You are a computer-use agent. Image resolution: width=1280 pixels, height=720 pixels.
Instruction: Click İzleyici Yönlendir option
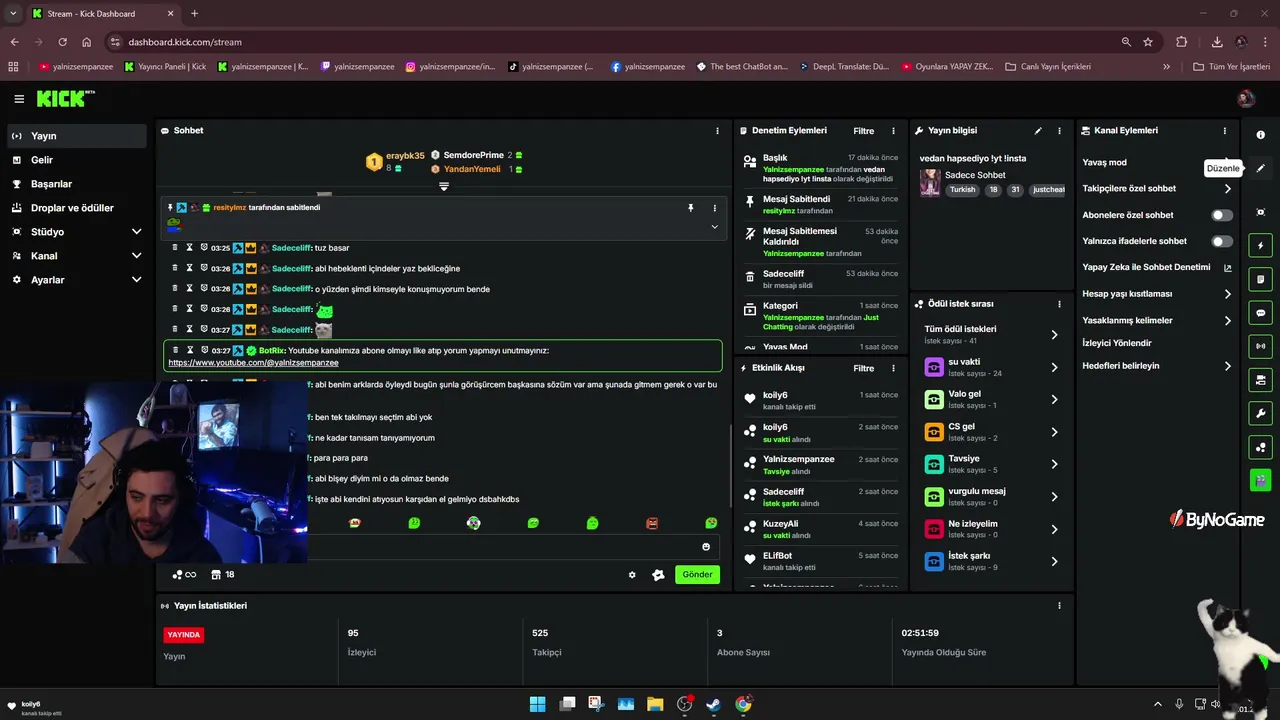1116,343
